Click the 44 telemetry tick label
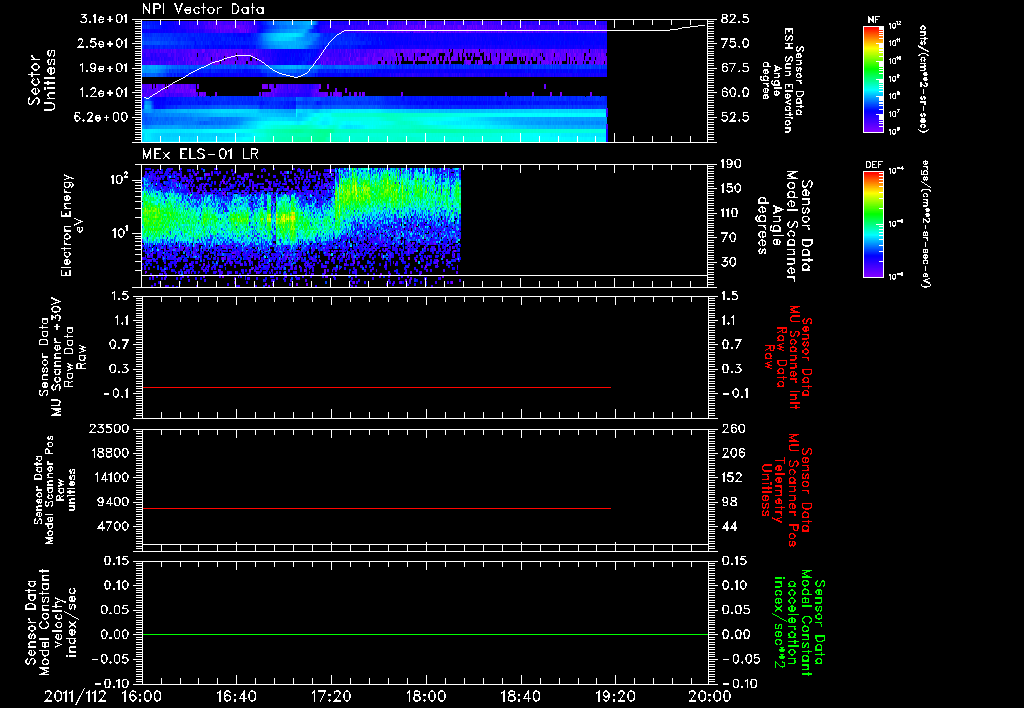Image resolution: width=1024 pixels, height=708 pixels. pos(729,526)
